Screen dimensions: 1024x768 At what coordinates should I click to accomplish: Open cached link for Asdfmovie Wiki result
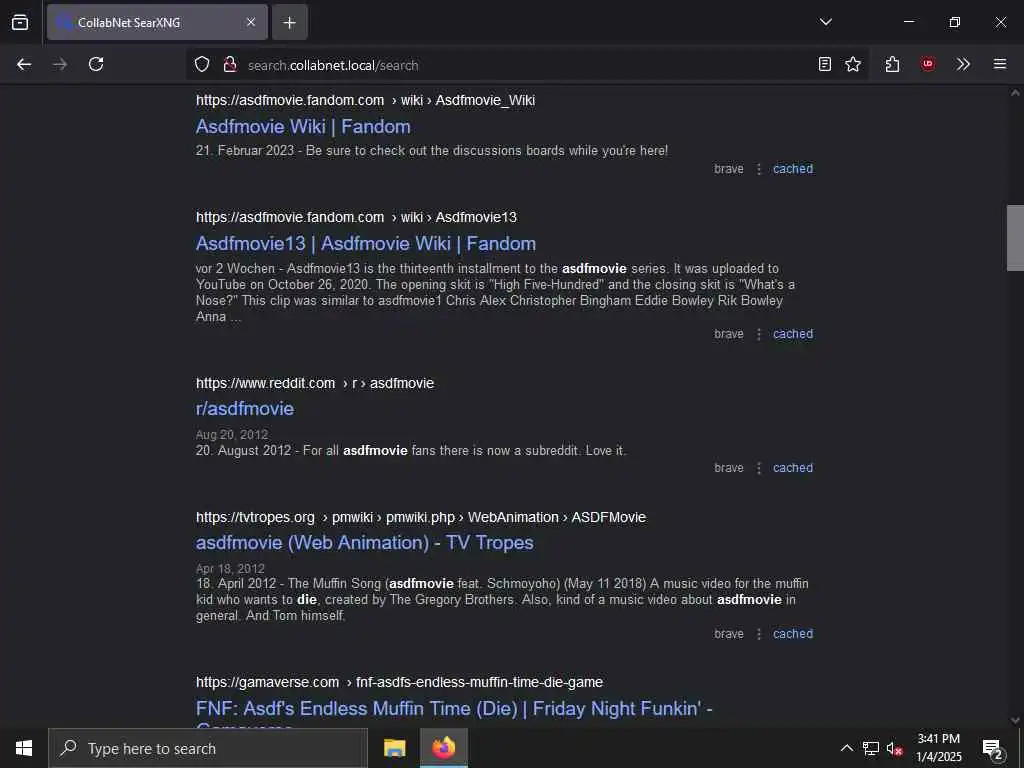793,168
